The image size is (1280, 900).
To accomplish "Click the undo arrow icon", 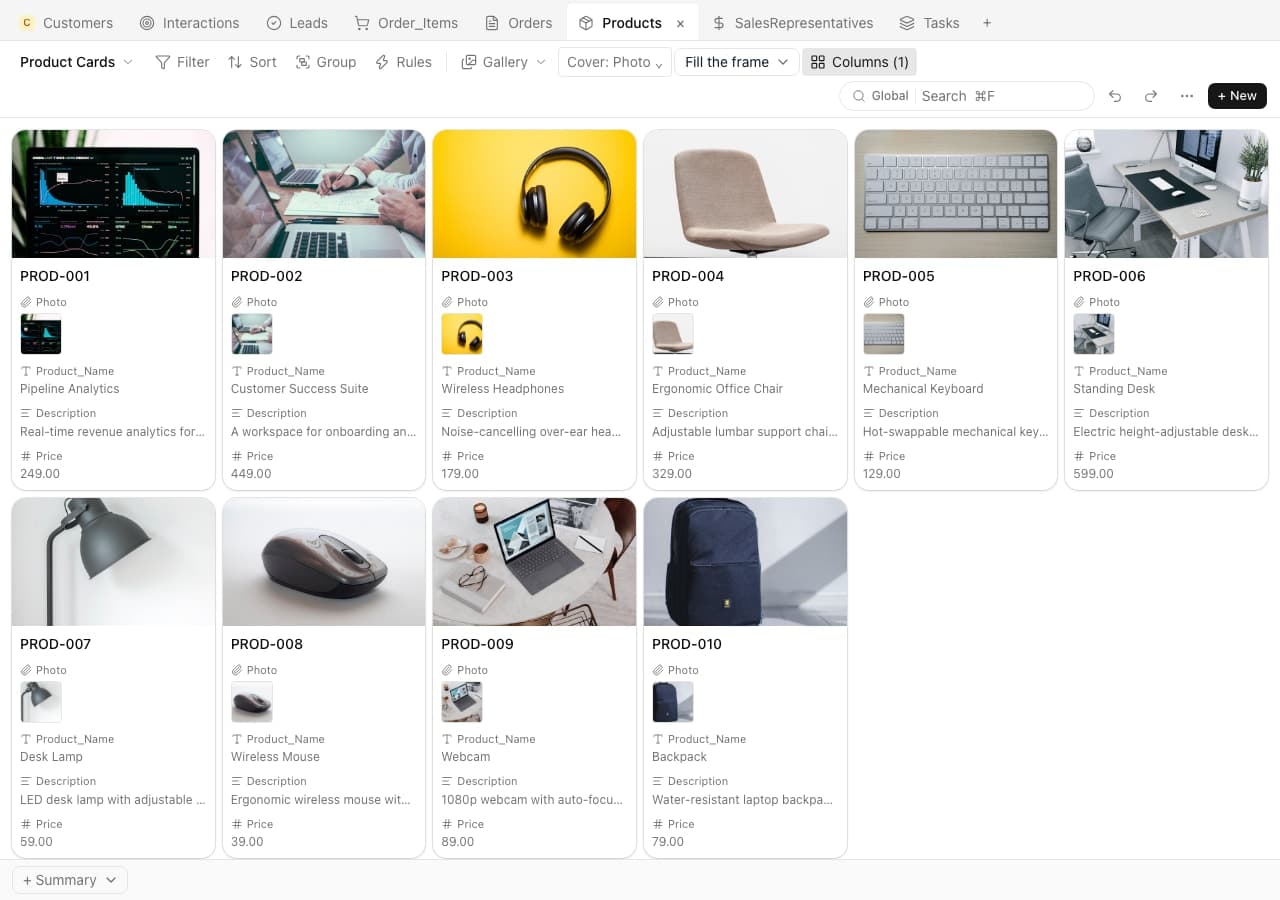I will pos(1115,96).
